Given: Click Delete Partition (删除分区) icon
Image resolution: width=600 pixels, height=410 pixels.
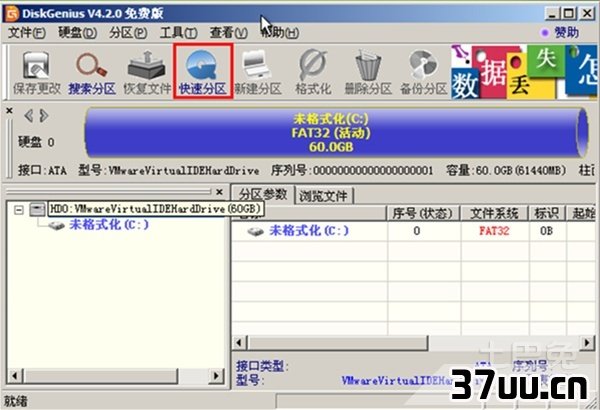Looking at the screenshot, I should (x=368, y=73).
